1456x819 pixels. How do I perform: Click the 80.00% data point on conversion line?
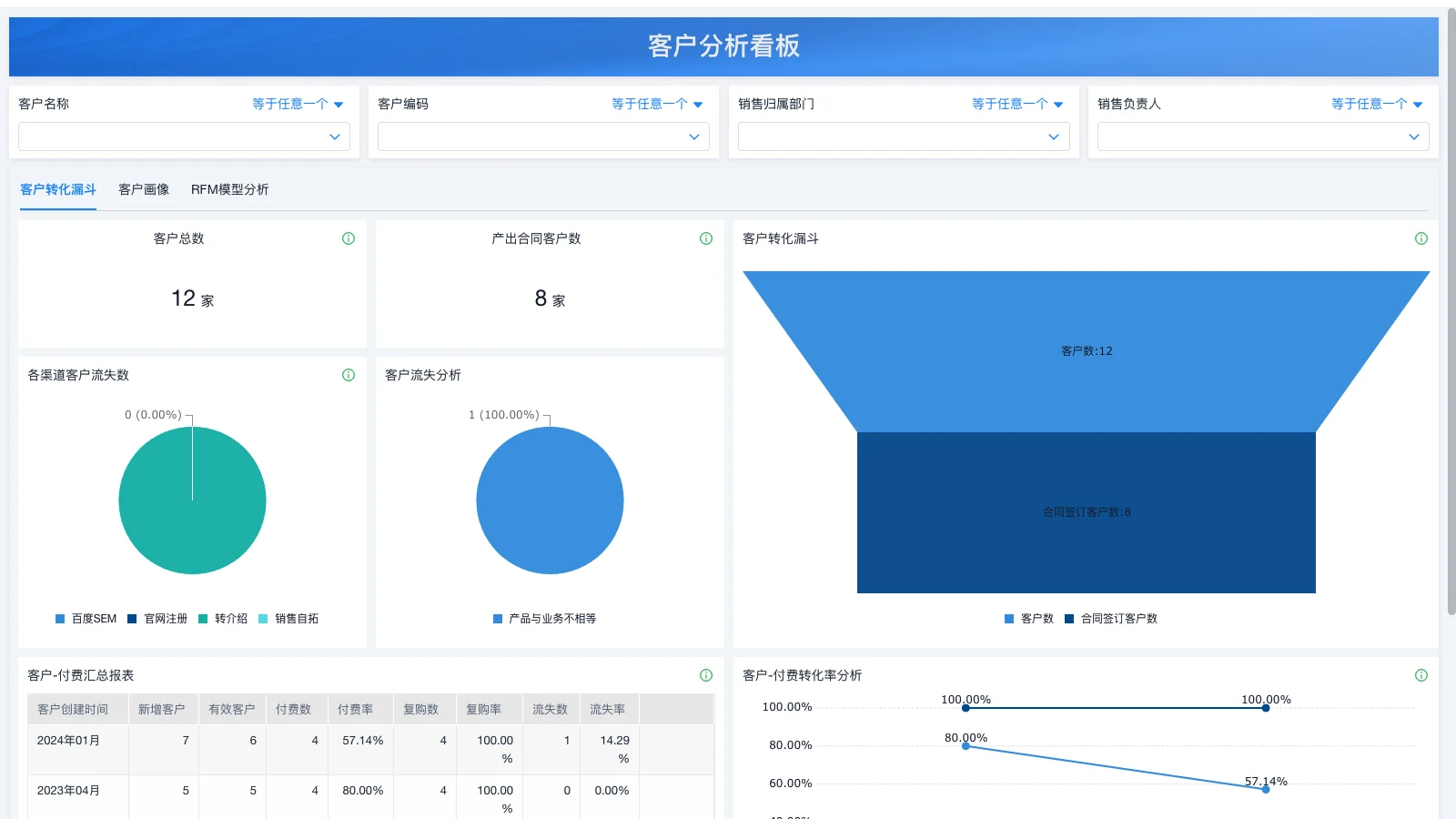[x=966, y=744]
